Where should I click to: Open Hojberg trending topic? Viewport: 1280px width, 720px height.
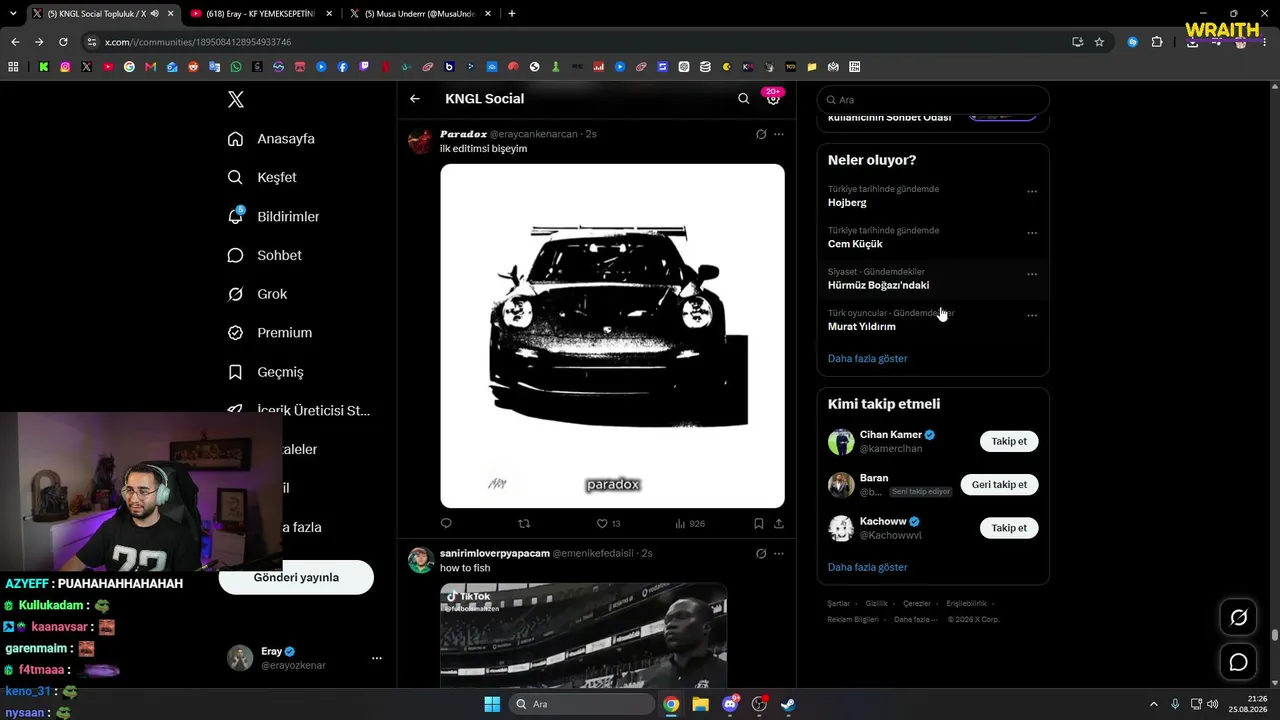tap(847, 203)
